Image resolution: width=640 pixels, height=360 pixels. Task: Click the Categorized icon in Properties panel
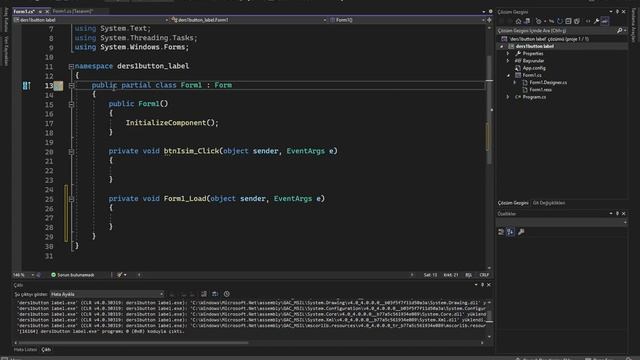pyautogui.click(x=501, y=232)
